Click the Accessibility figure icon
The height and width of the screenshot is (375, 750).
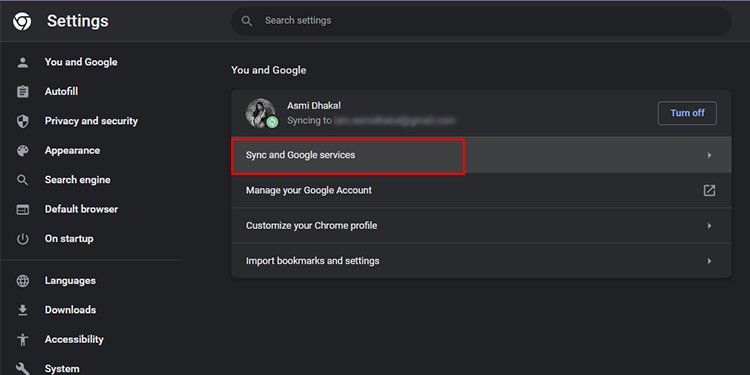coord(22,340)
